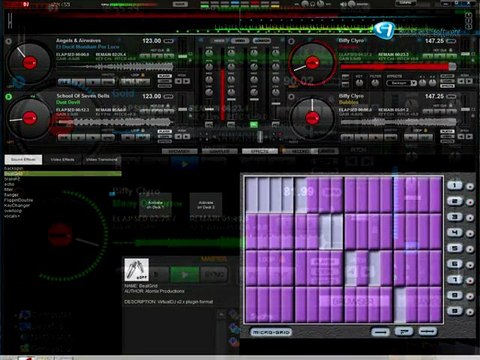The width and height of the screenshot is (480, 360).
Task: Click the 123.00 BPM value on Angels & Airwaves deck
Action: click(x=152, y=41)
